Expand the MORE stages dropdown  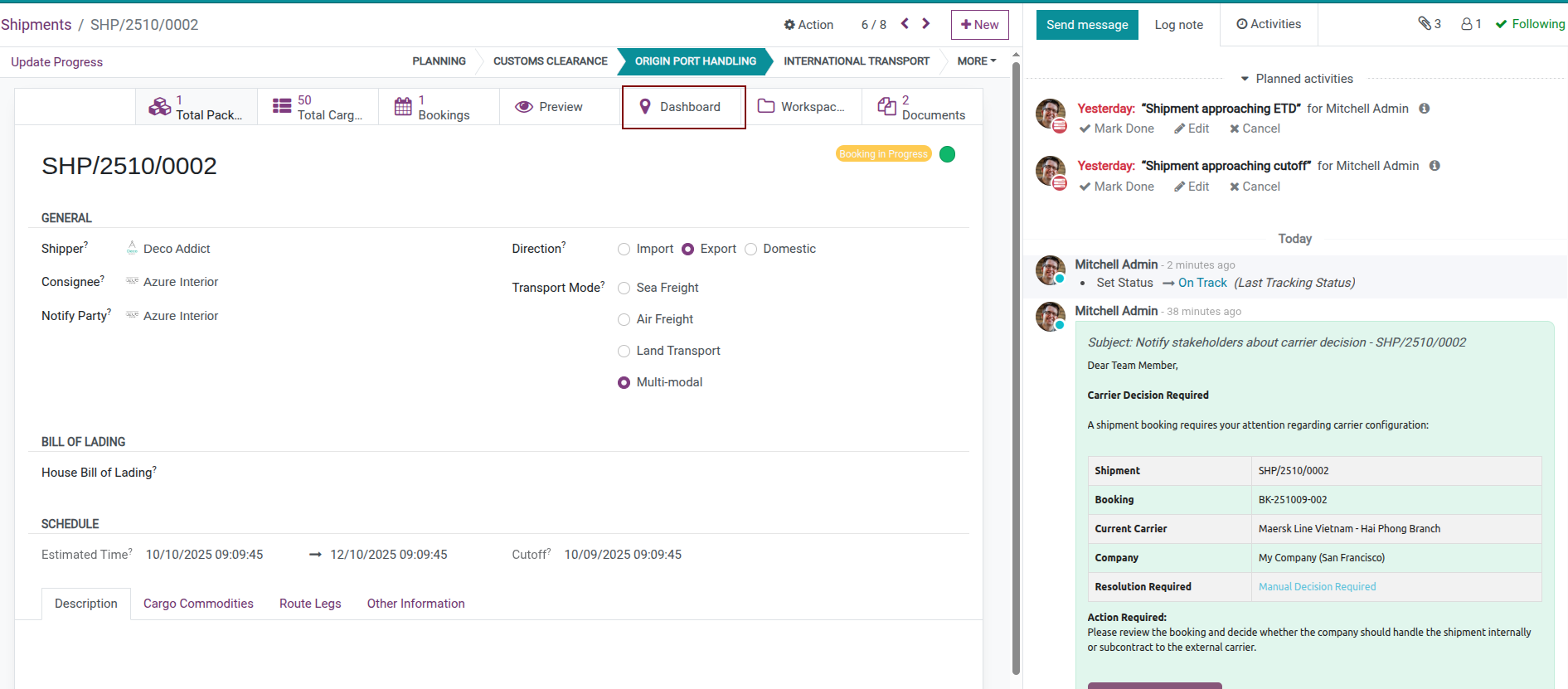976,61
